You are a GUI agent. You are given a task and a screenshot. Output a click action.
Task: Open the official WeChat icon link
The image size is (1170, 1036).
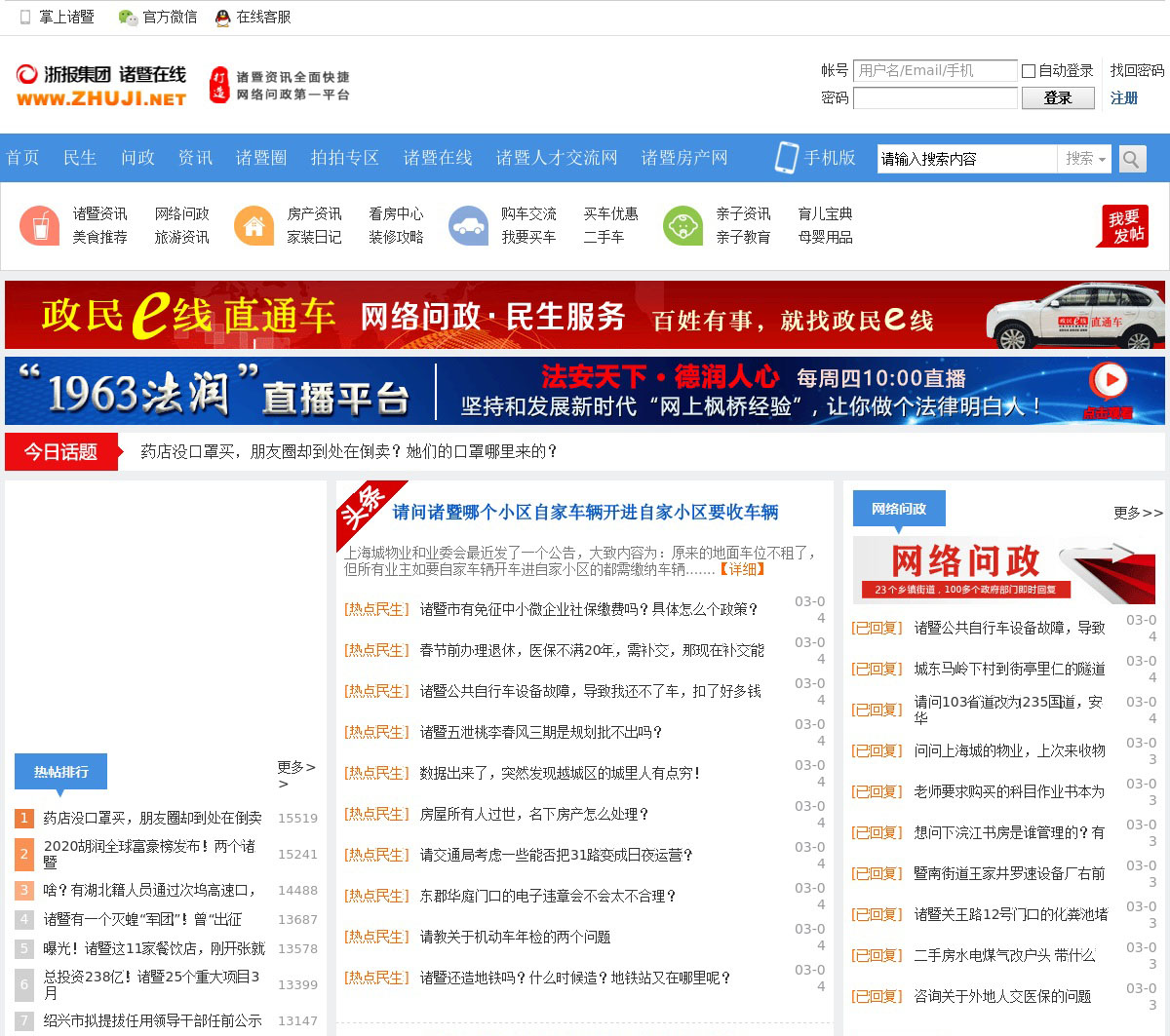click(128, 17)
